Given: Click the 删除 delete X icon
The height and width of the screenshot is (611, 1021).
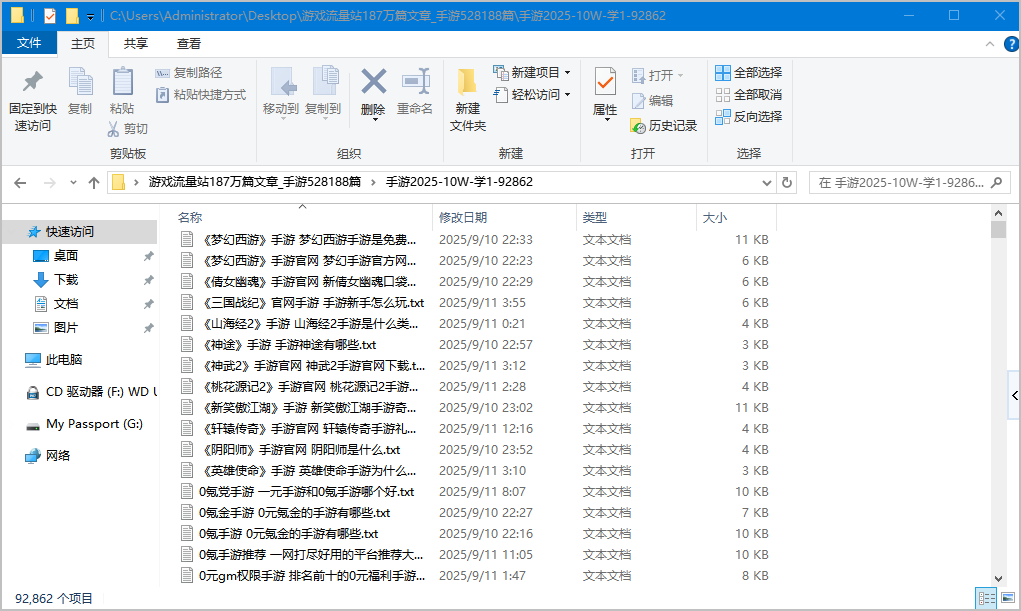Looking at the screenshot, I should pyautogui.click(x=373, y=82).
